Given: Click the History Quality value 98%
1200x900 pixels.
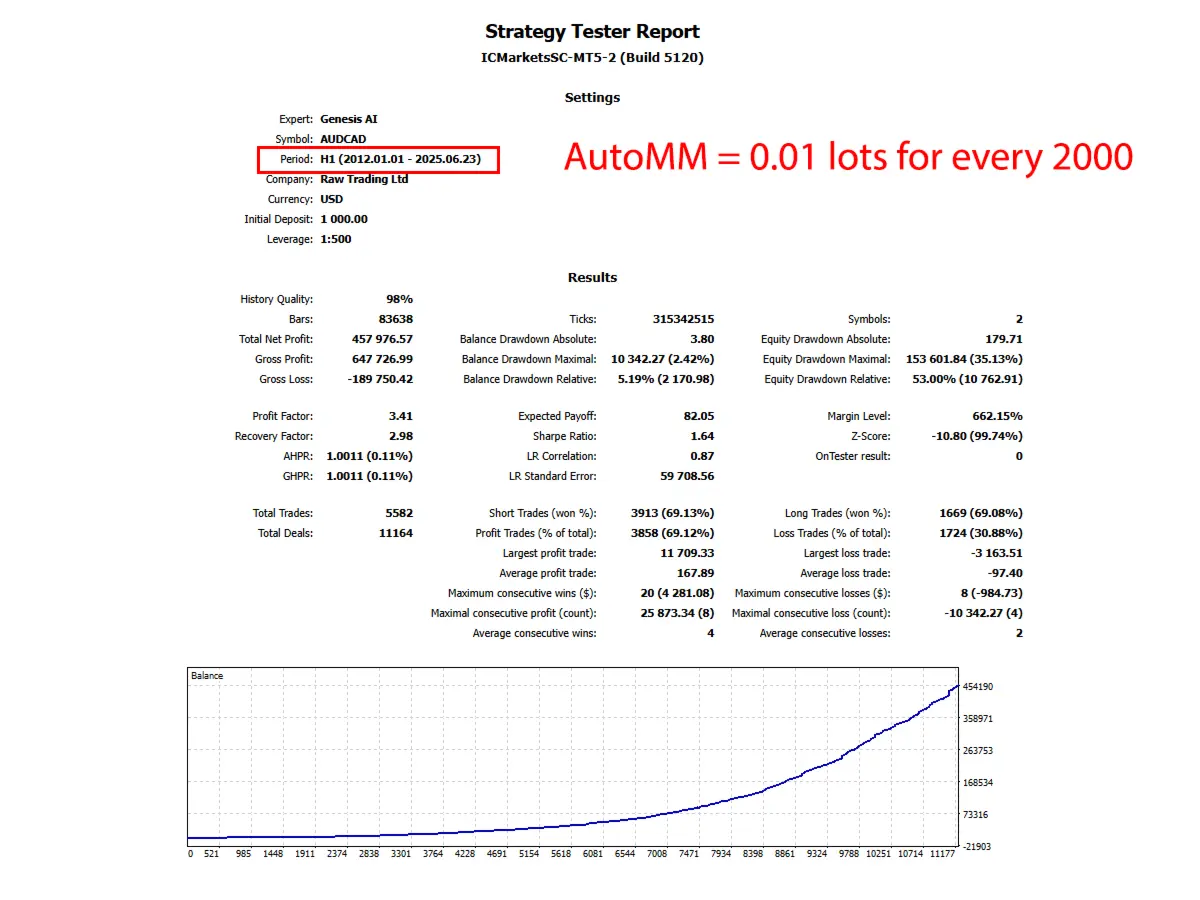Looking at the screenshot, I should point(399,299).
